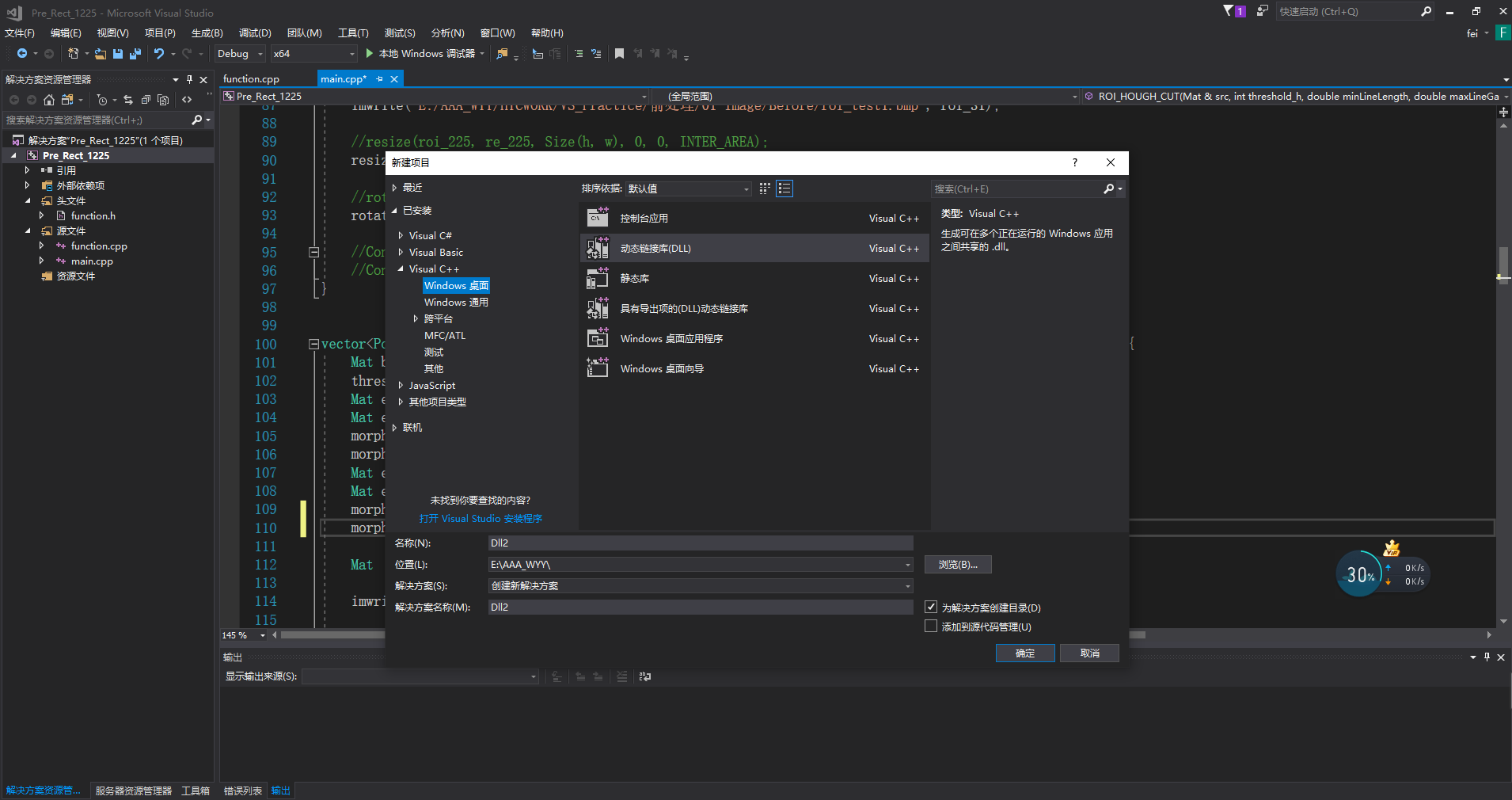Uncheck 为解决方案创建目录(D)
The height and width of the screenshot is (800, 1512).
pyautogui.click(x=931, y=607)
